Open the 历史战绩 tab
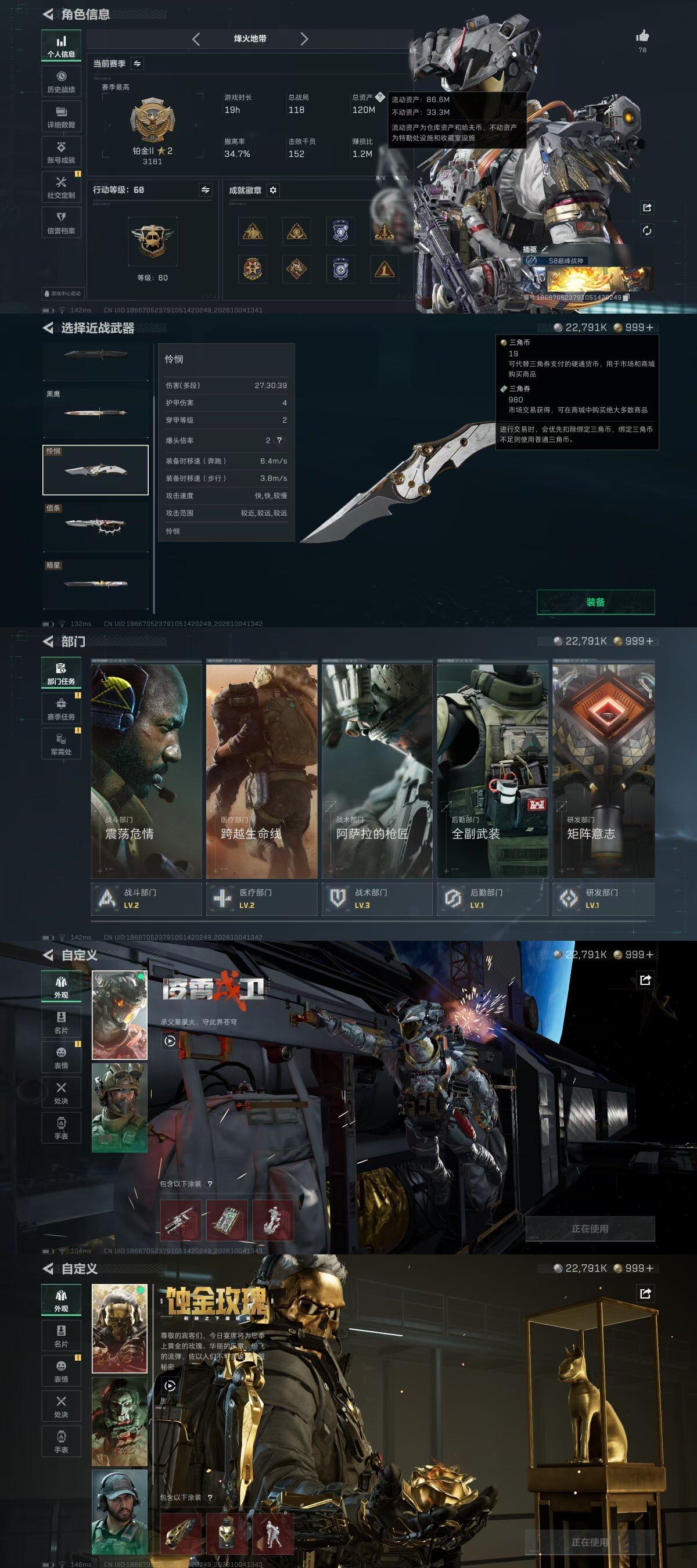This screenshot has width=697, height=1568. click(61, 81)
